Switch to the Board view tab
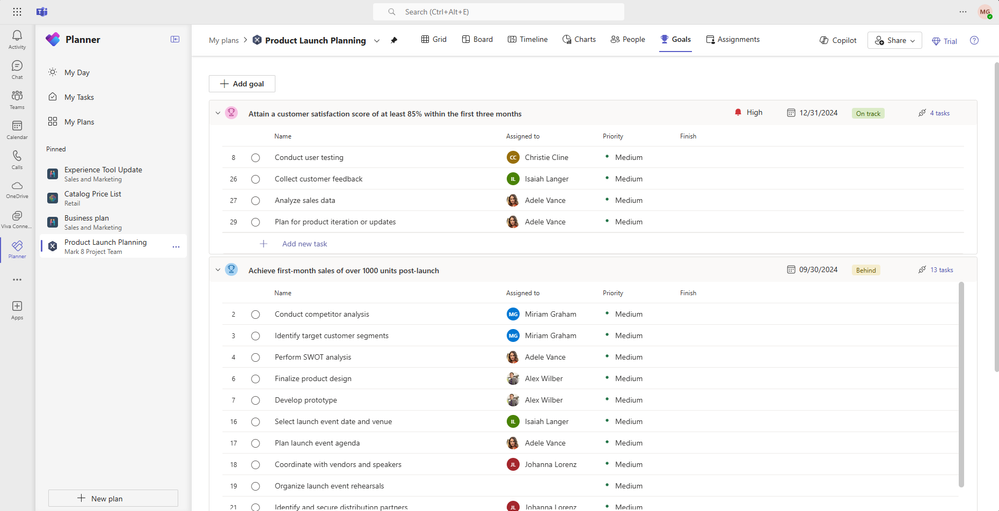The width and height of the screenshot is (999, 511). point(477,40)
